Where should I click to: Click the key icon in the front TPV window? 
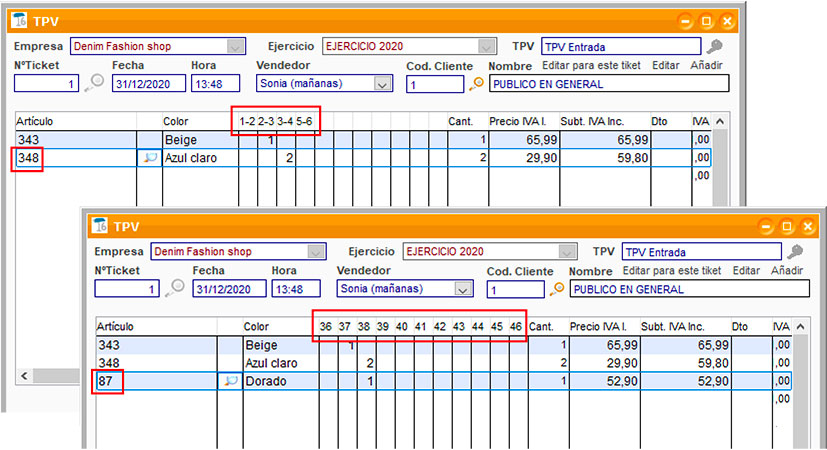tap(795, 252)
